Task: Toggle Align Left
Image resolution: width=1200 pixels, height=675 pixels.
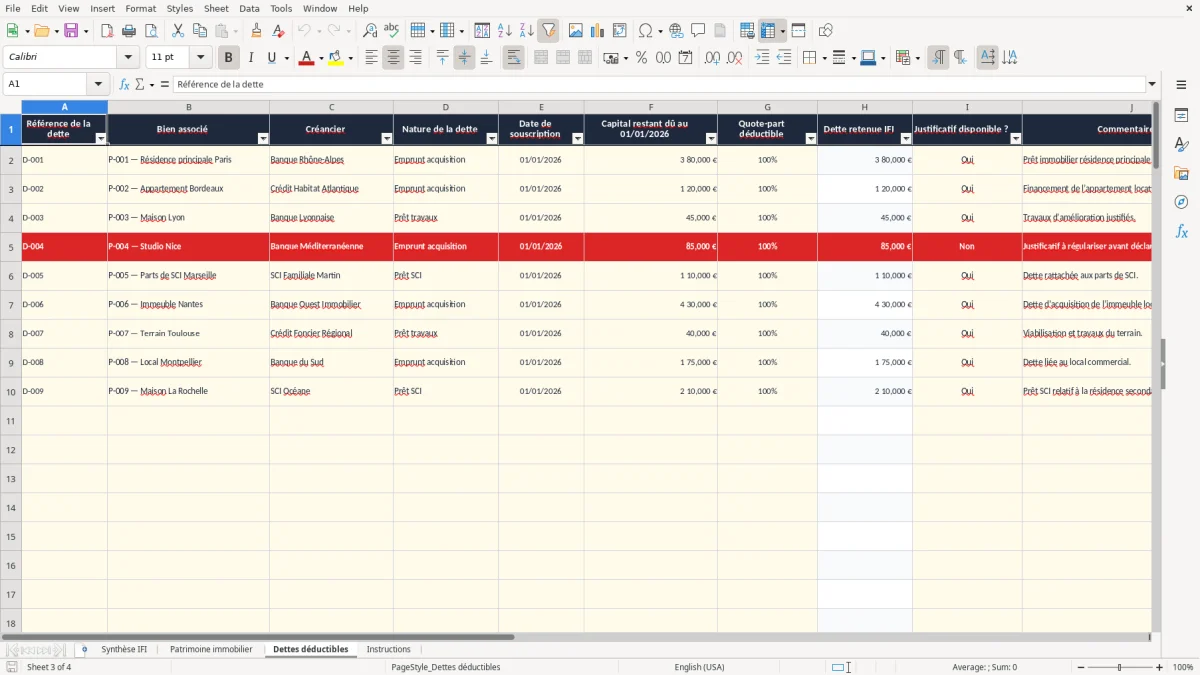Action: (371, 58)
